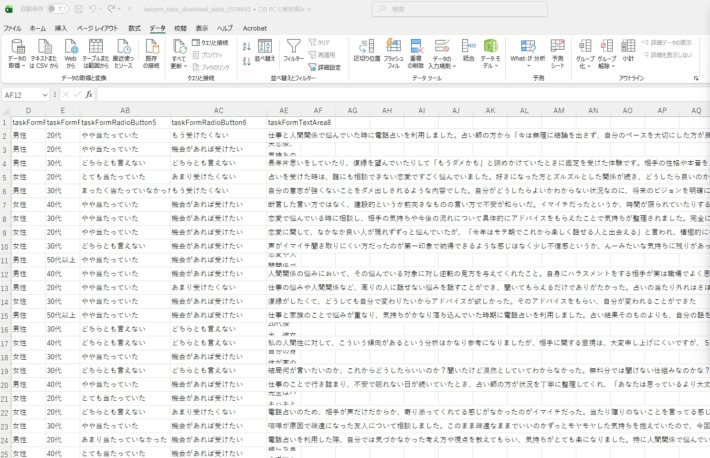Open the 並べ替え sort dialog
Viewport: 710px width, 458px height.
[265, 50]
